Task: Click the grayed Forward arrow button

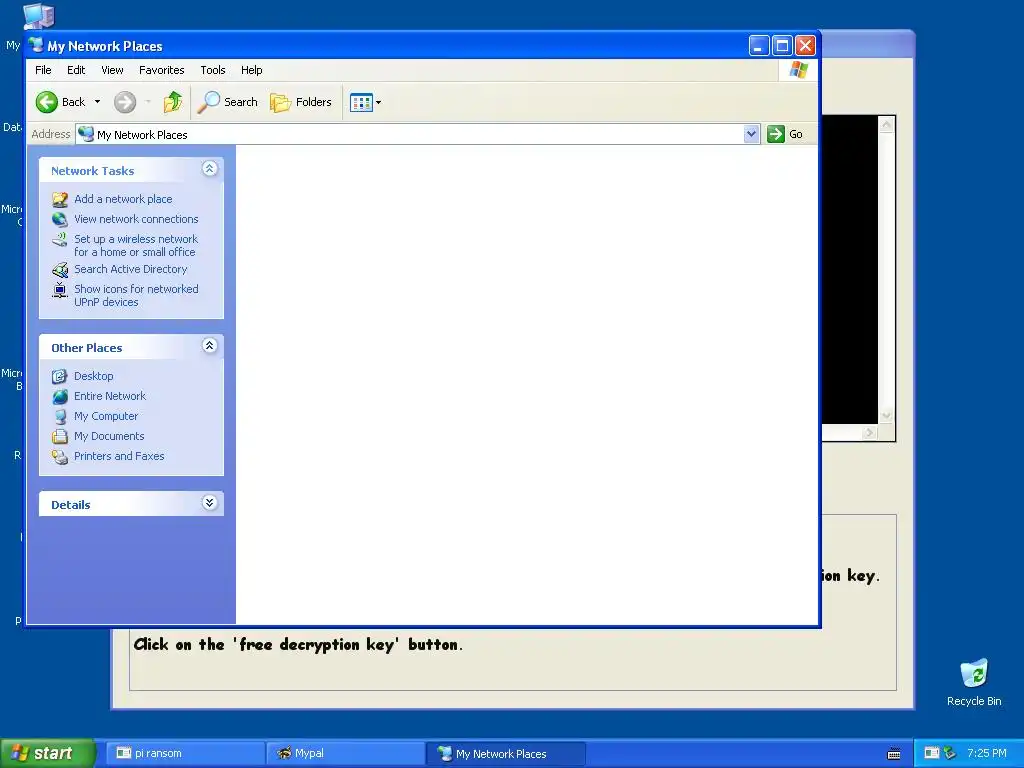Action: 125,102
